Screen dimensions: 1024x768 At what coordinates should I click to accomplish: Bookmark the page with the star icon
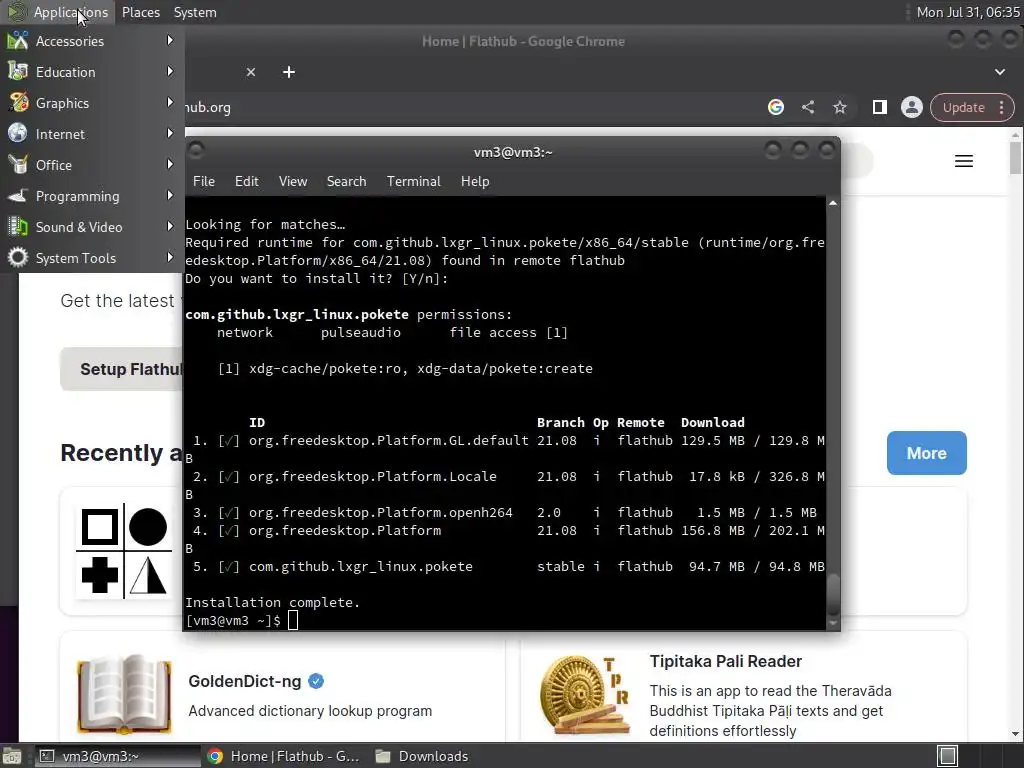tap(840, 107)
